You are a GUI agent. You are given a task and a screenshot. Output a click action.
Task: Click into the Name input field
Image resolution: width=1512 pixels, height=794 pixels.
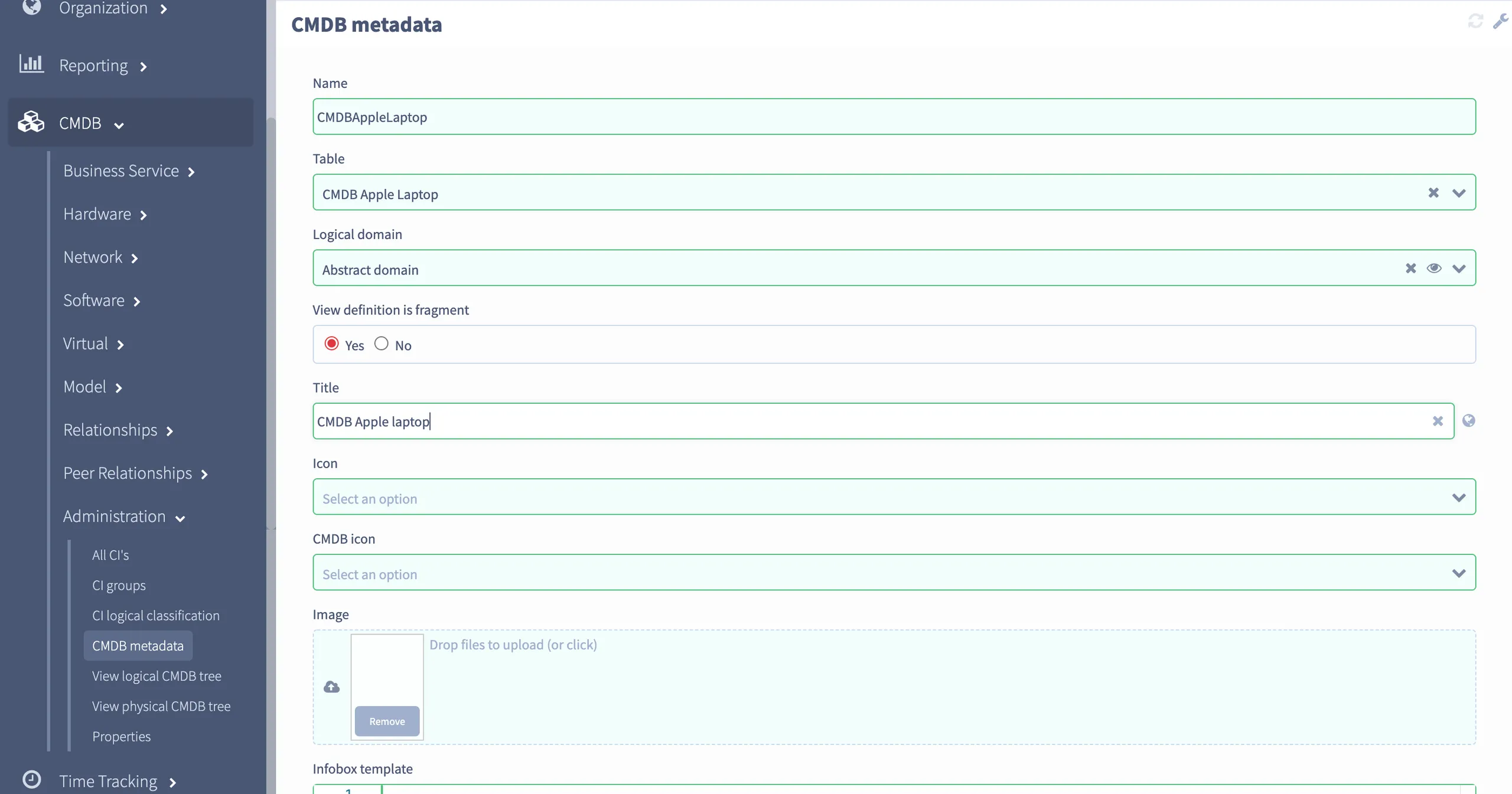tap(894, 117)
